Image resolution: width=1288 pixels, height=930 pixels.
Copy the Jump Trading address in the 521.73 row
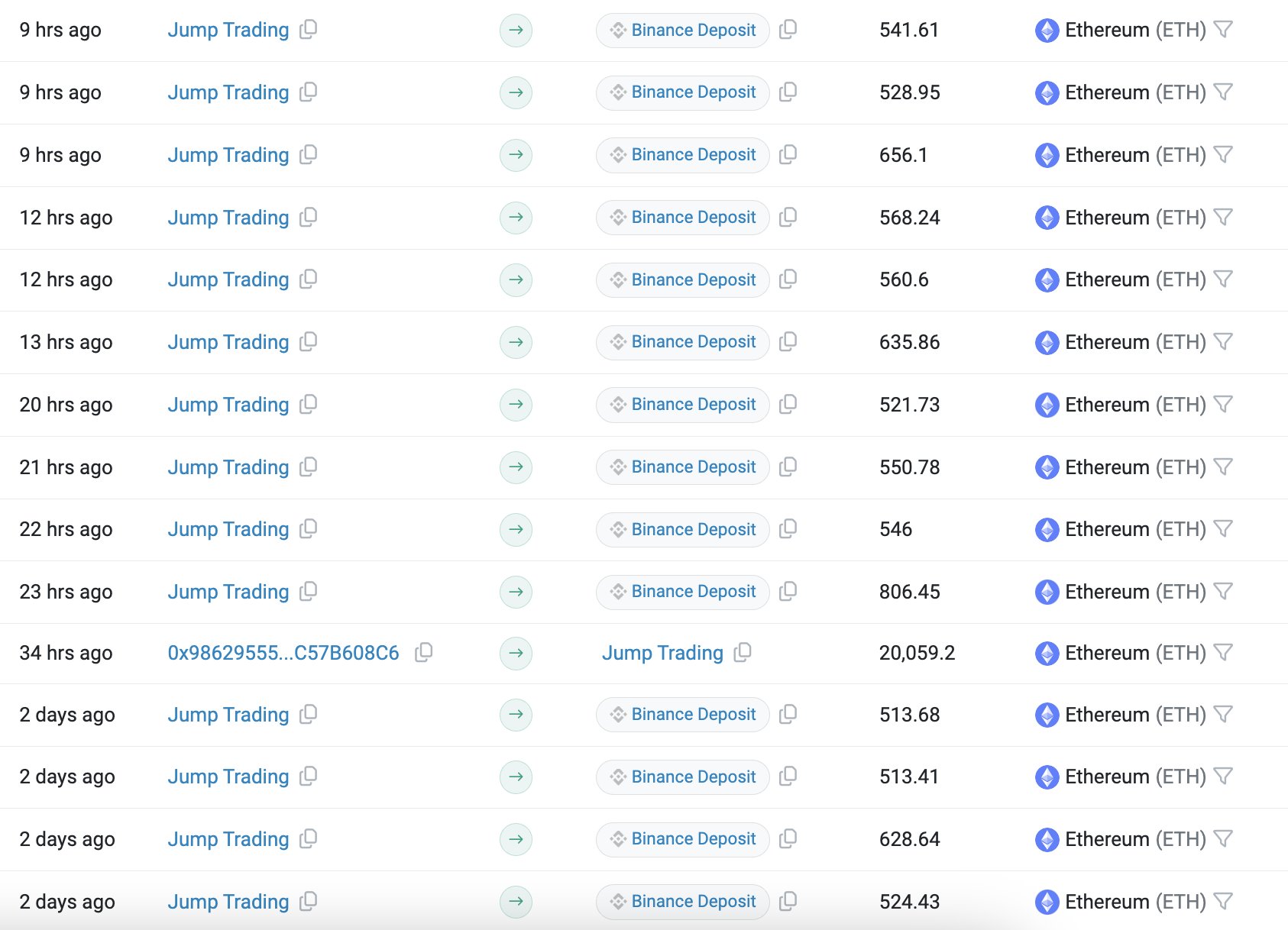(x=309, y=405)
